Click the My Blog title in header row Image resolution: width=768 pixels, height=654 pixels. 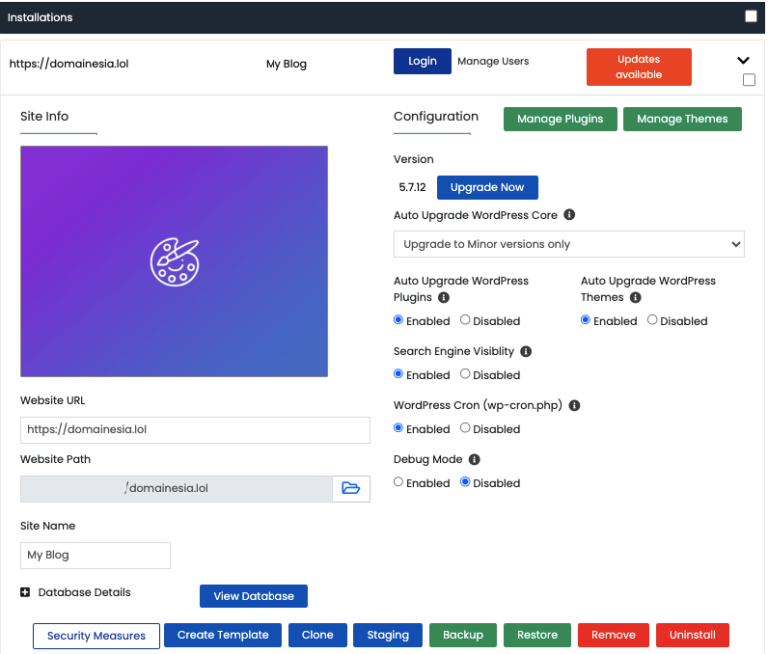coord(286,64)
